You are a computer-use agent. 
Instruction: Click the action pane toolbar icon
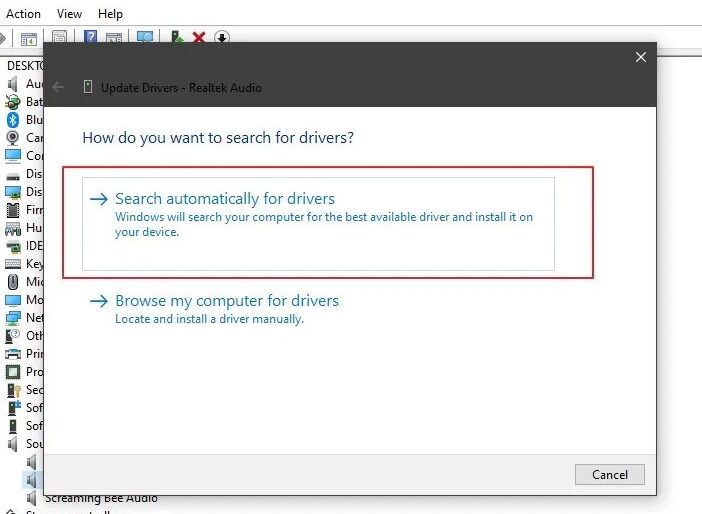114,38
